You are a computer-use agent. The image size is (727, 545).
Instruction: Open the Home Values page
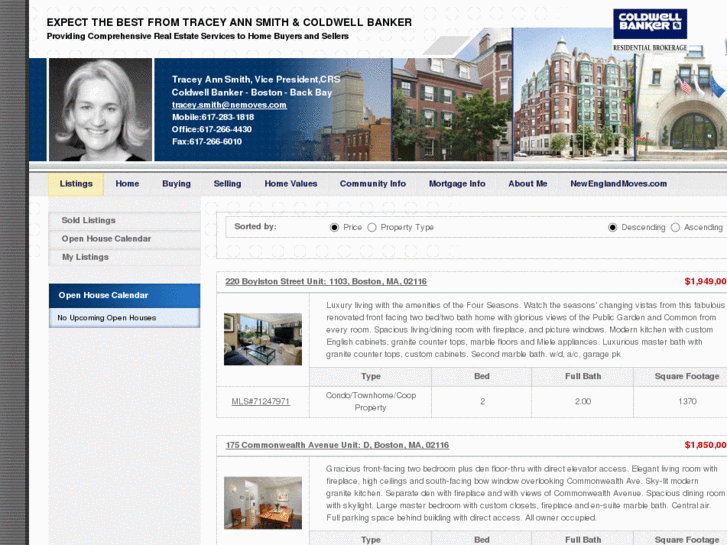click(x=291, y=184)
